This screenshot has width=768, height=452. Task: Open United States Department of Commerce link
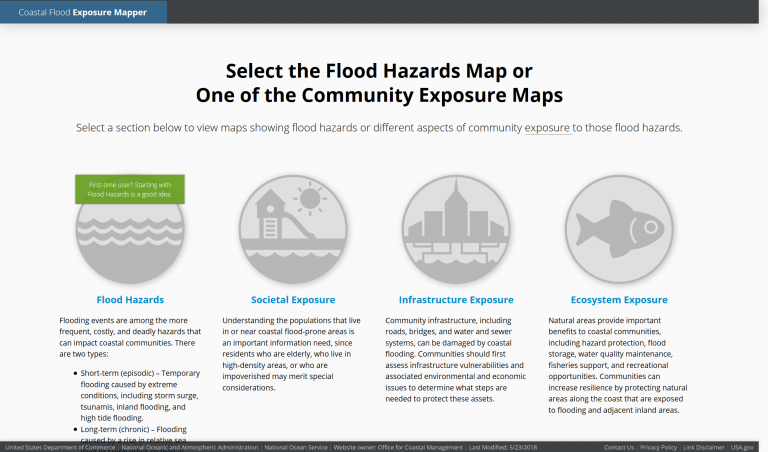click(59, 446)
